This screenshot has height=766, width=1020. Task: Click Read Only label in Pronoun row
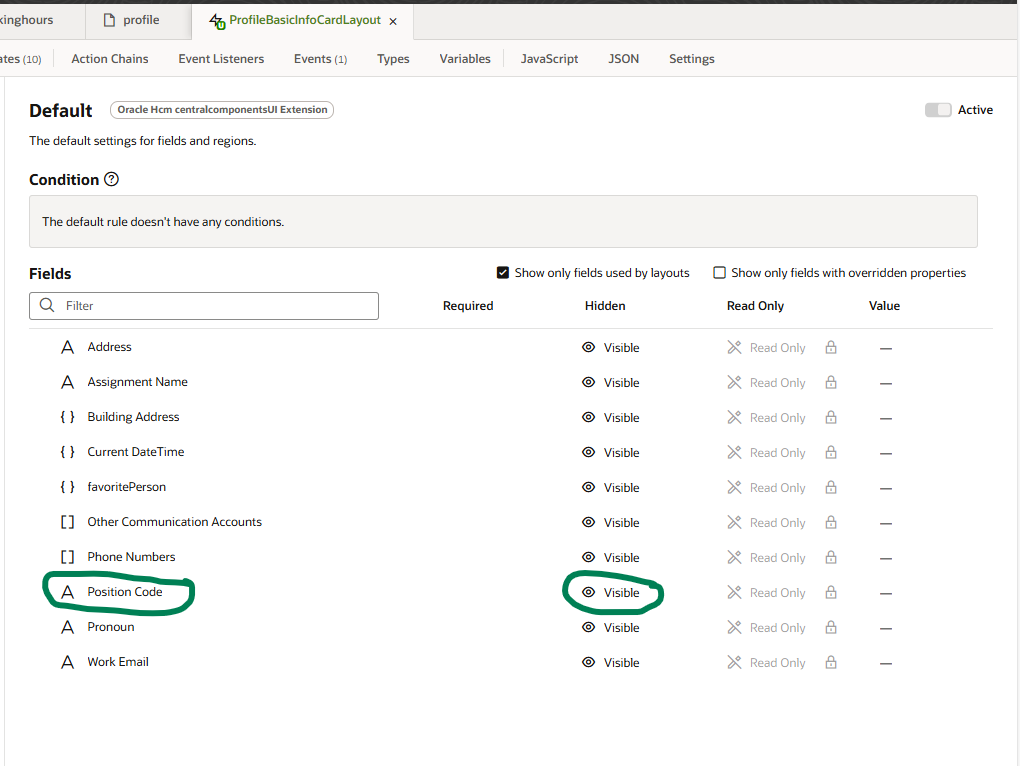coord(777,627)
